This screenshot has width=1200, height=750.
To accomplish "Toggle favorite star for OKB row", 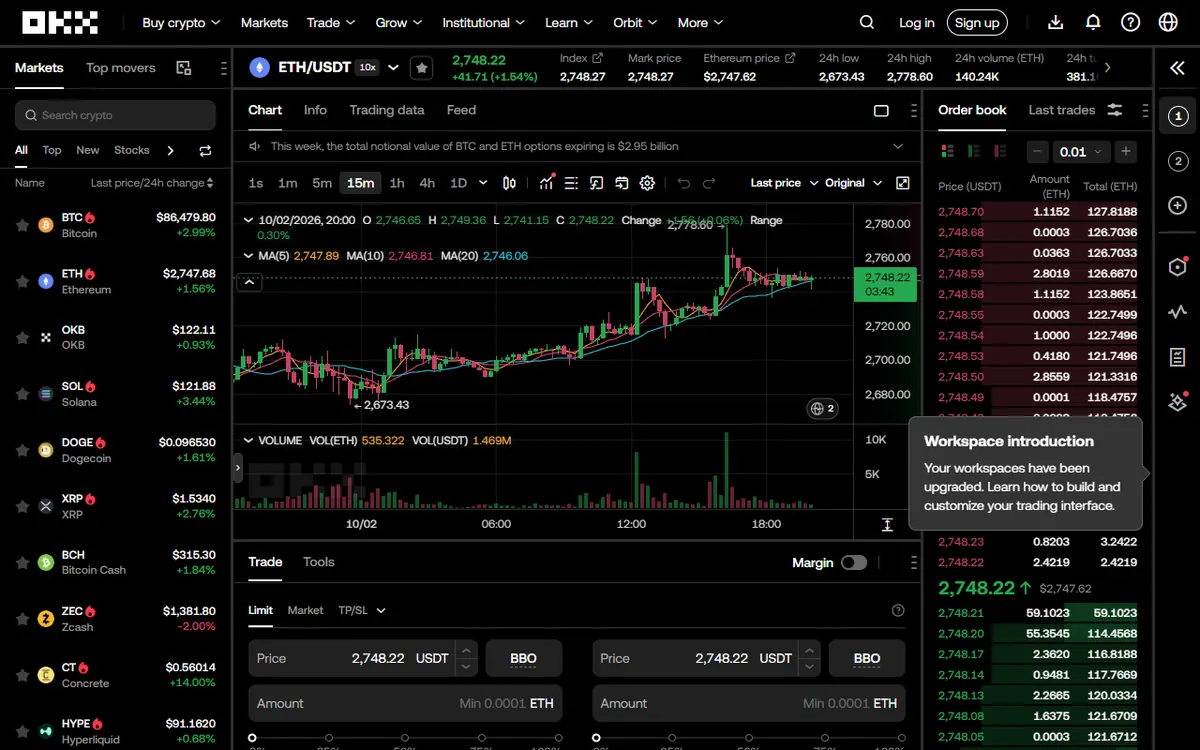I will tap(22, 338).
